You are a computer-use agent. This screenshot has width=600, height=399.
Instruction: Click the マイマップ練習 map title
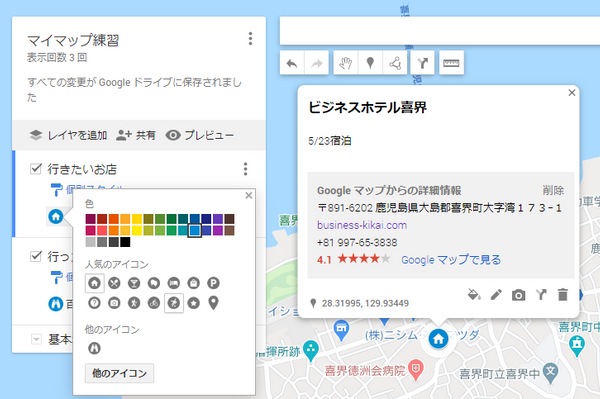click(73, 40)
